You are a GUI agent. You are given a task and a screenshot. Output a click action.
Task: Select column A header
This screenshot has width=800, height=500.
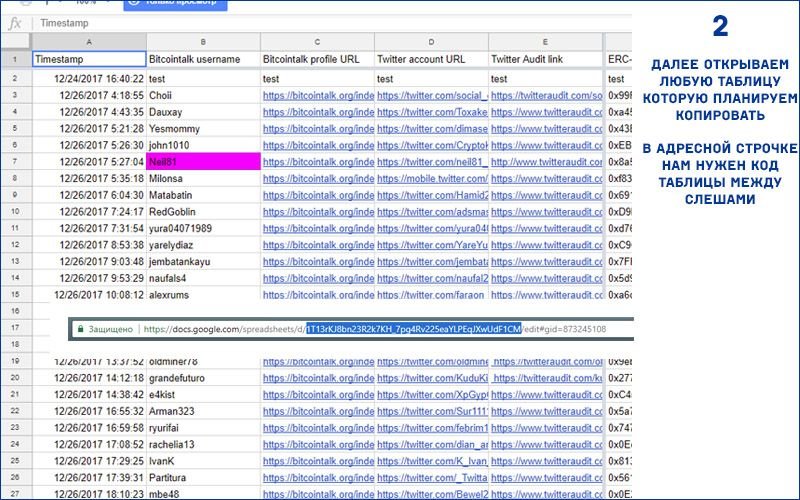89,42
